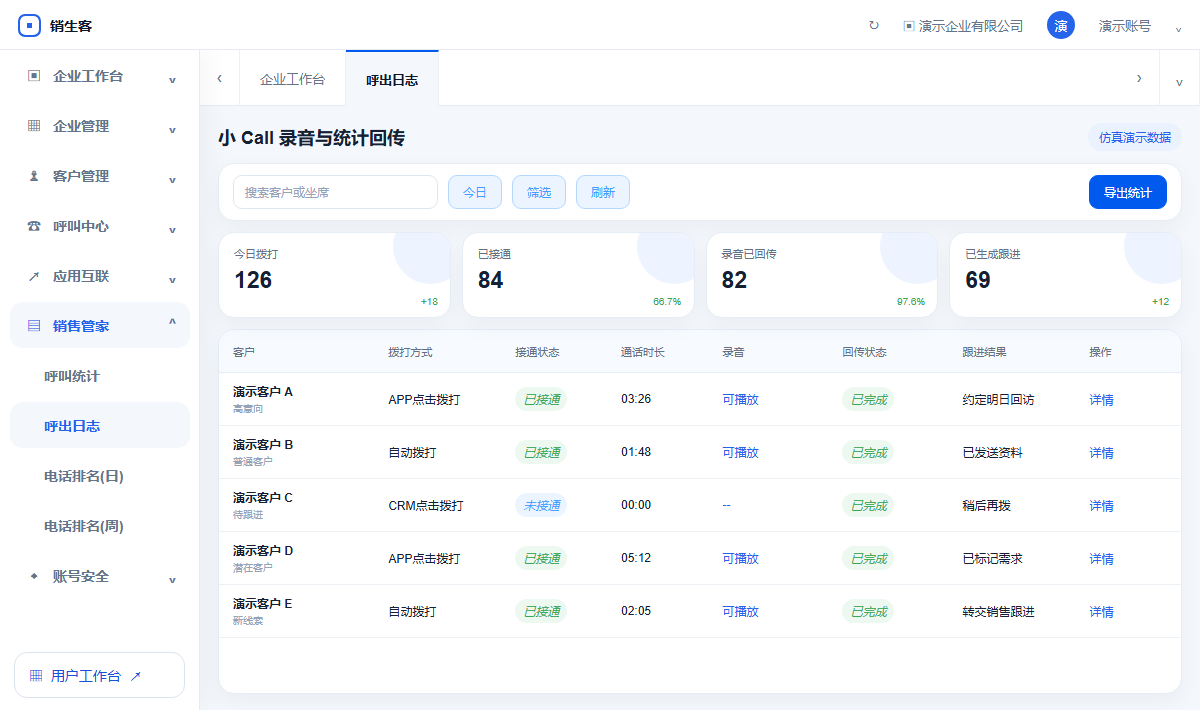Open the 用户工作台 link button
1200x710 pixels.
[99, 675]
